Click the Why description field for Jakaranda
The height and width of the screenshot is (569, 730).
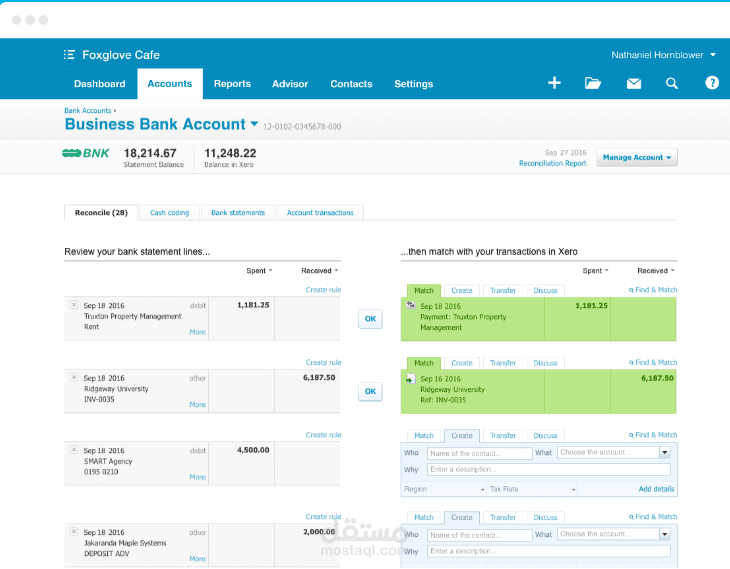[549, 551]
